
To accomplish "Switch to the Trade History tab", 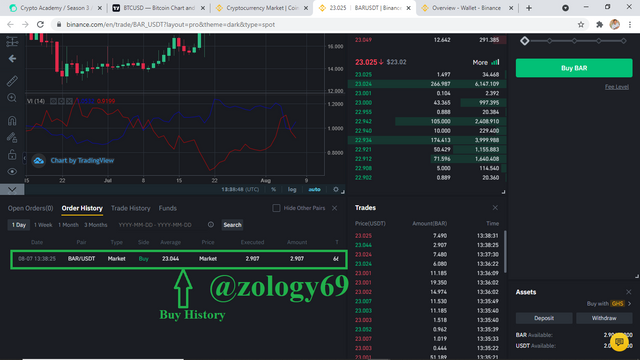I will click(x=131, y=208).
